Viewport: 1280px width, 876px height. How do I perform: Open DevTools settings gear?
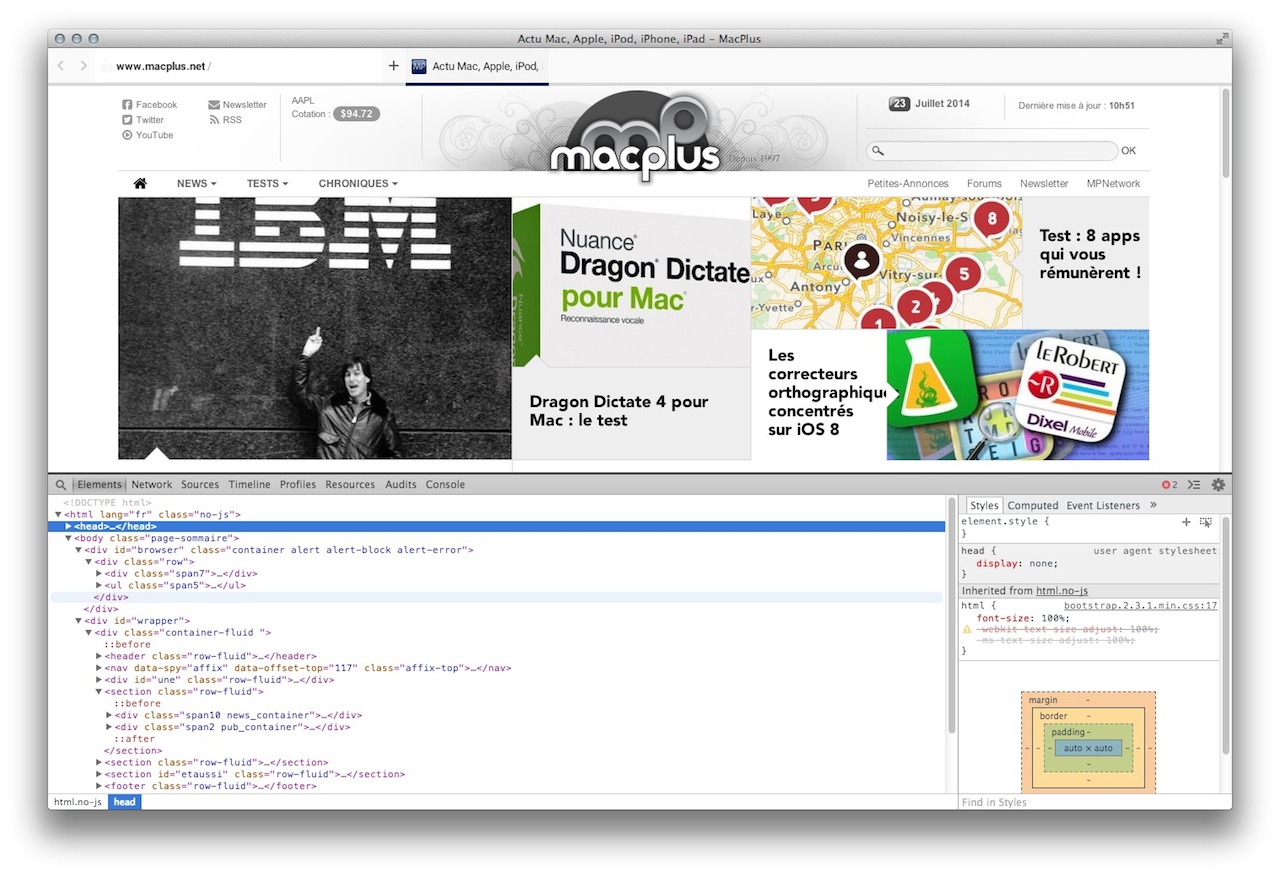(1218, 485)
